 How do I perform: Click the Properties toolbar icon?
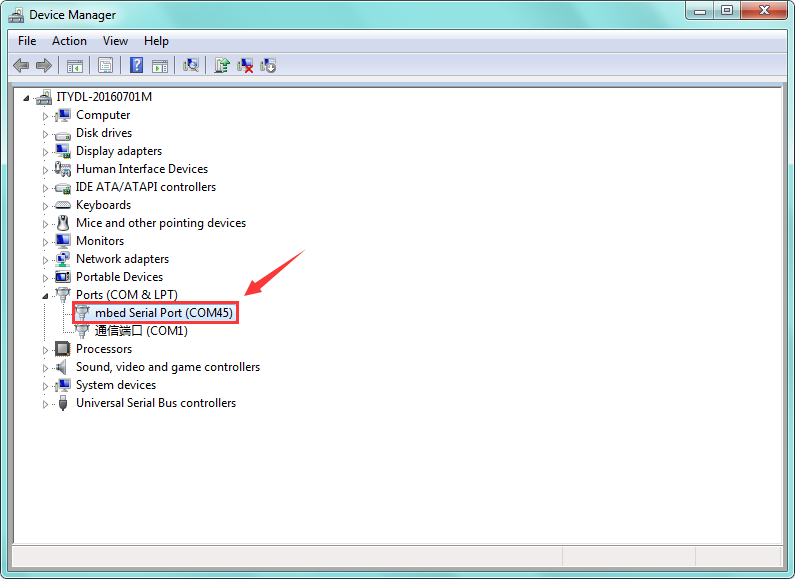coord(105,65)
